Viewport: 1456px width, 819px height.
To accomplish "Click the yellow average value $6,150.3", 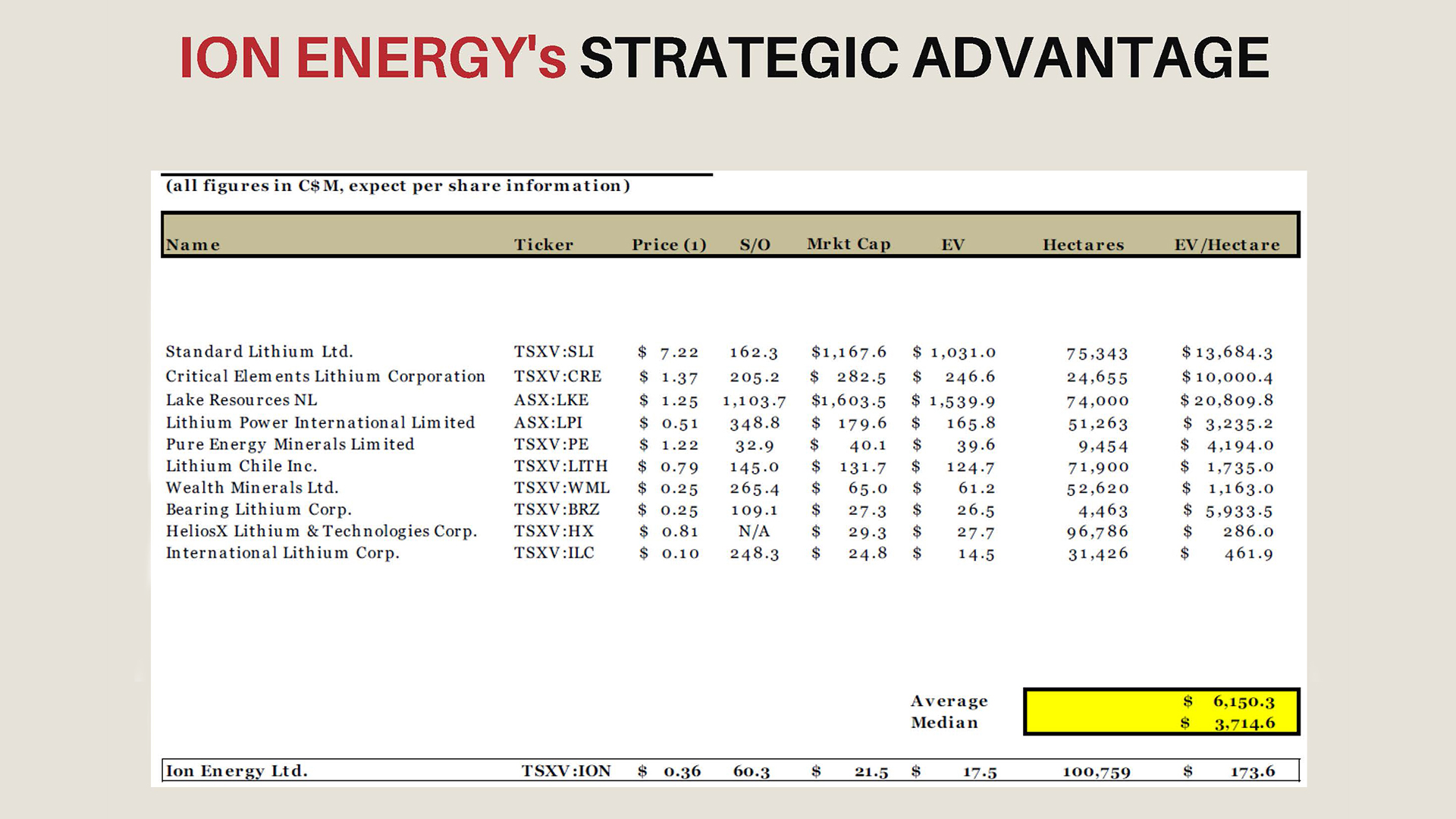I will point(1243,701).
